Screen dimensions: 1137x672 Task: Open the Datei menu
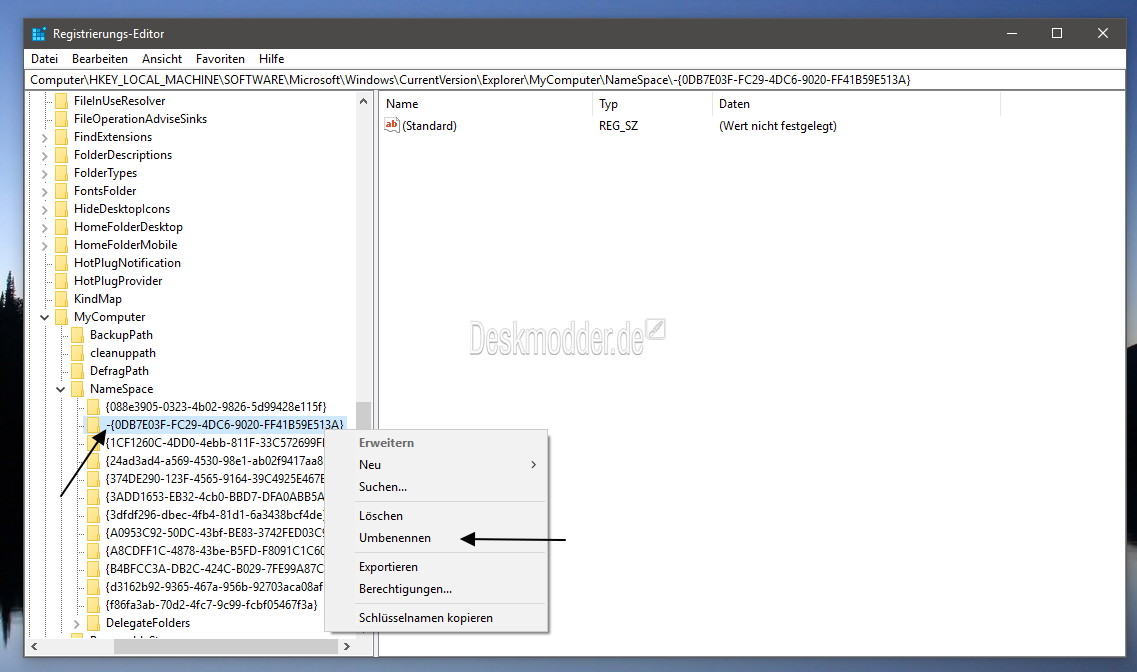point(44,59)
